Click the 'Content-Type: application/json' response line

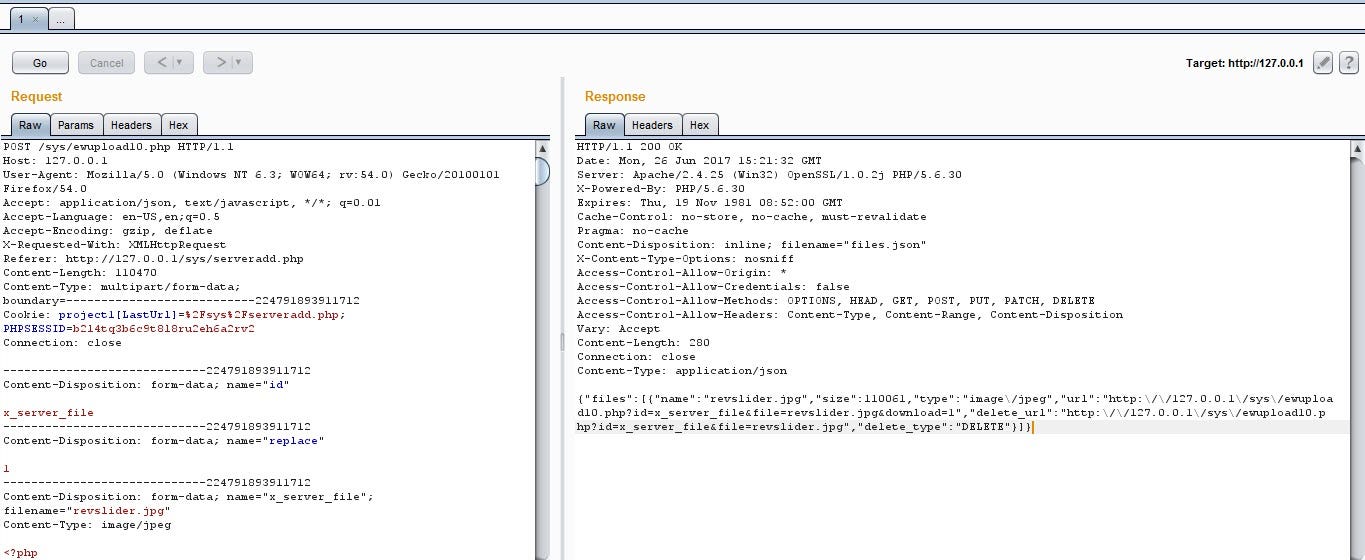(x=682, y=370)
